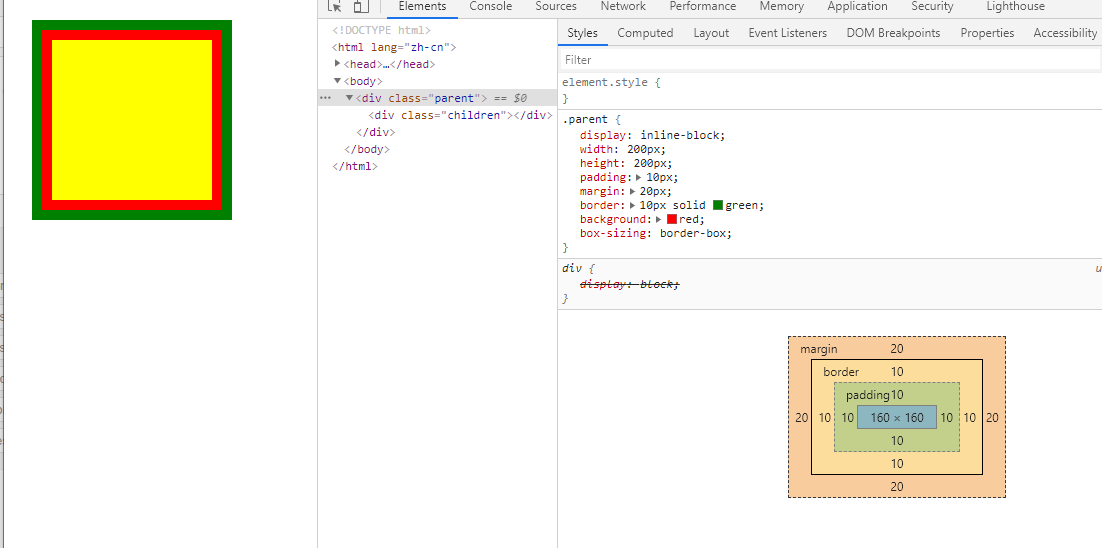The width and height of the screenshot is (1102, 548).
Task: Open the green border color swatch
Action: point(718,205)
